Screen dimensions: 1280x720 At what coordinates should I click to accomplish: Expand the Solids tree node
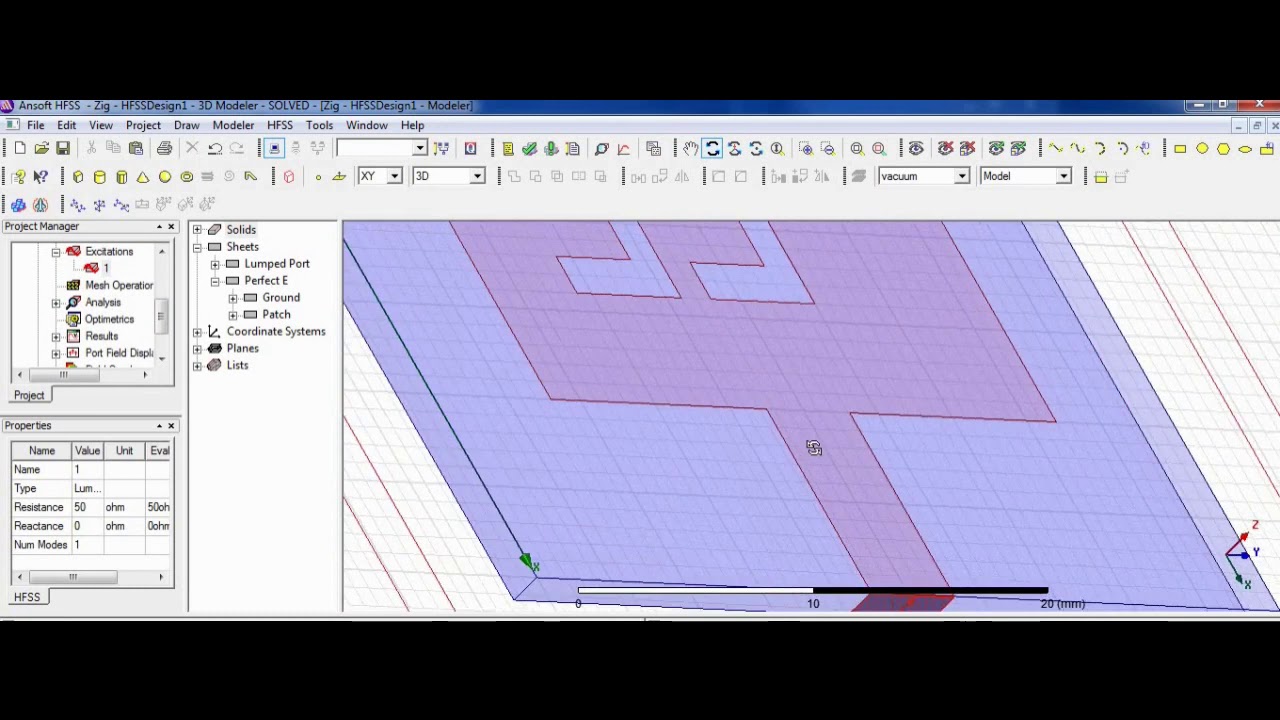197,230
